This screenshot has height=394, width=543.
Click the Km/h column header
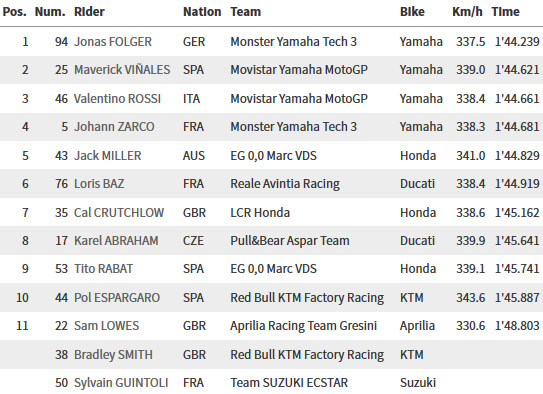[467, 12]
